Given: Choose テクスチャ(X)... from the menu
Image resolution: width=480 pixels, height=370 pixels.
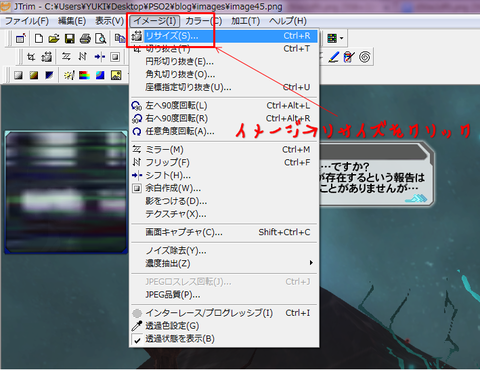Looking at the screenshot, I should click(x=224, y=214).
